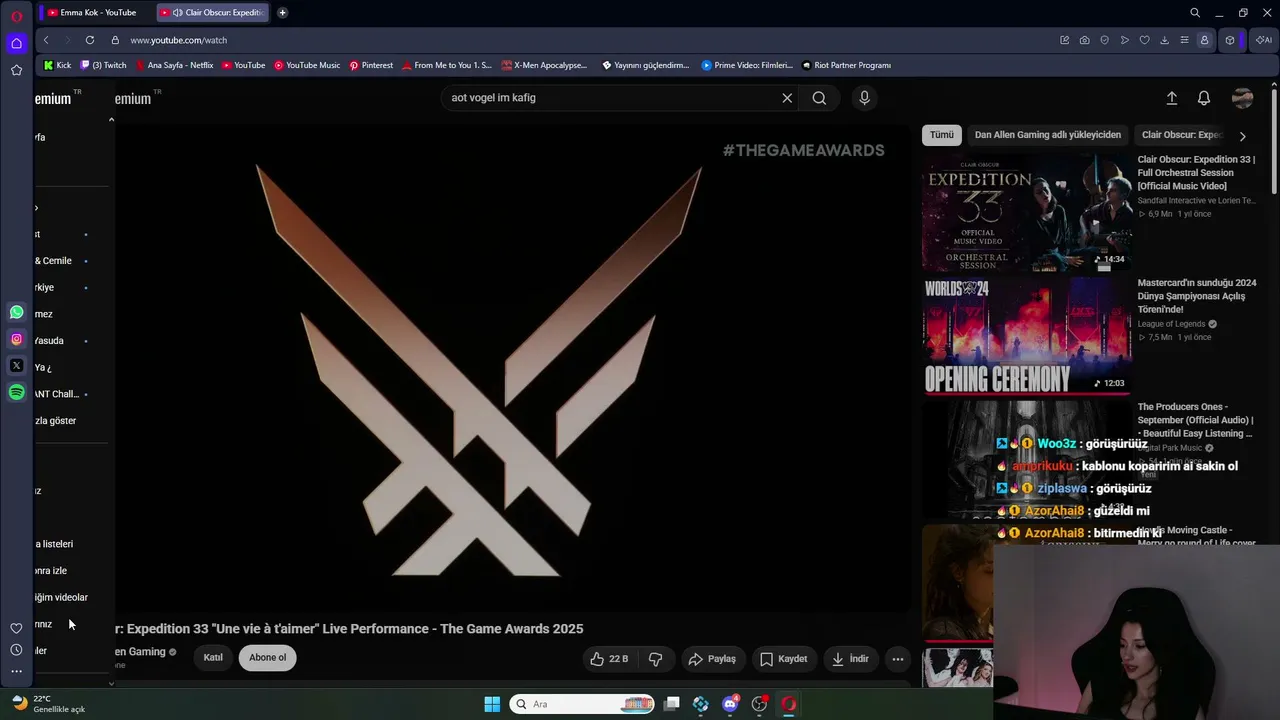The width and height of the screenshot is (1280, 720).
Task: Open Discord from the taskbar
Action: click(730, 704)
